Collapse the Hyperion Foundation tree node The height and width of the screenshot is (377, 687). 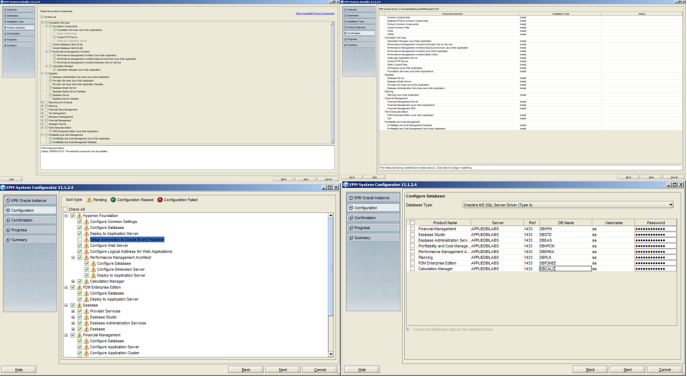[67, 216]
